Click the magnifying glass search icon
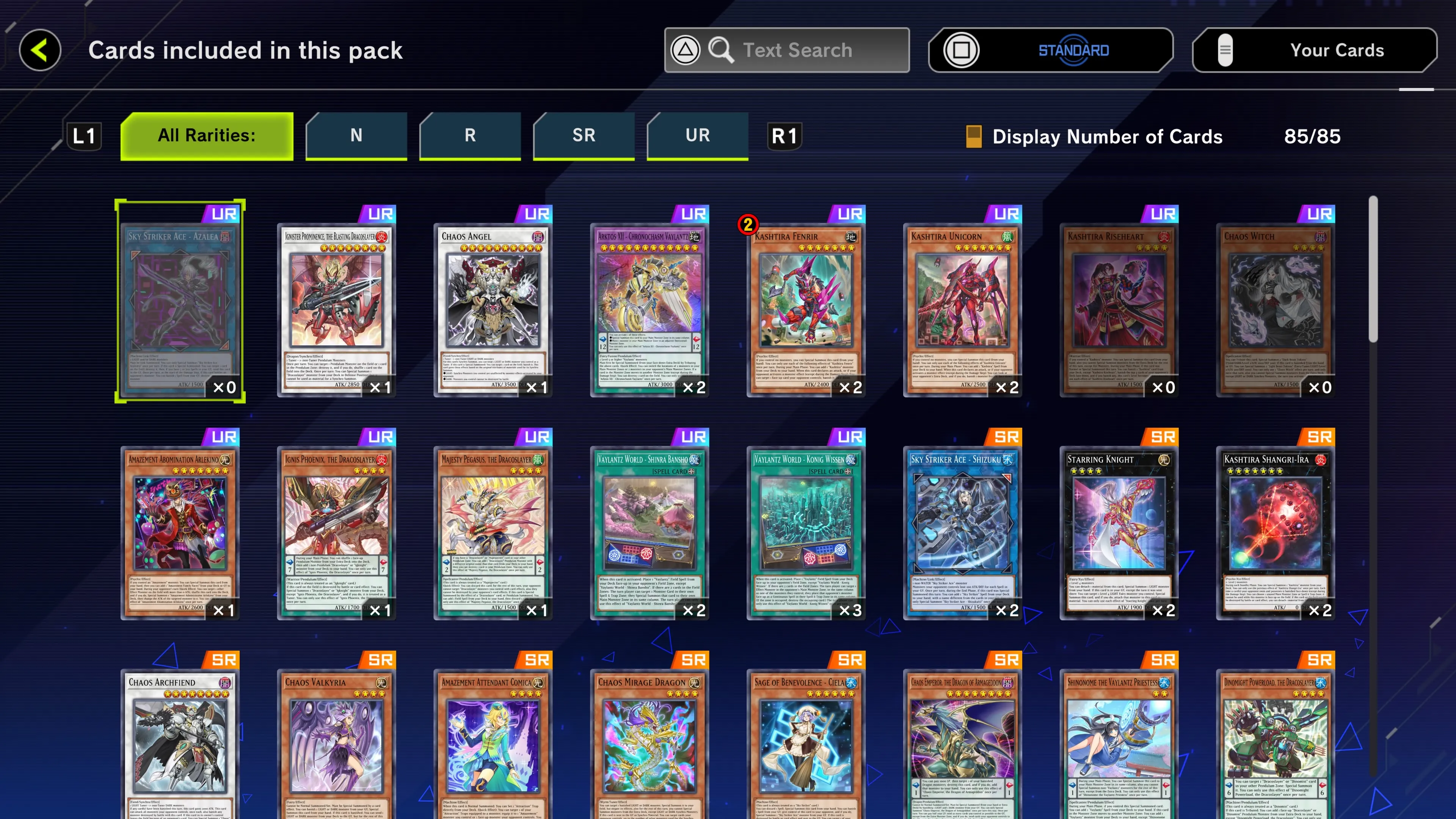 coord(721,50)
